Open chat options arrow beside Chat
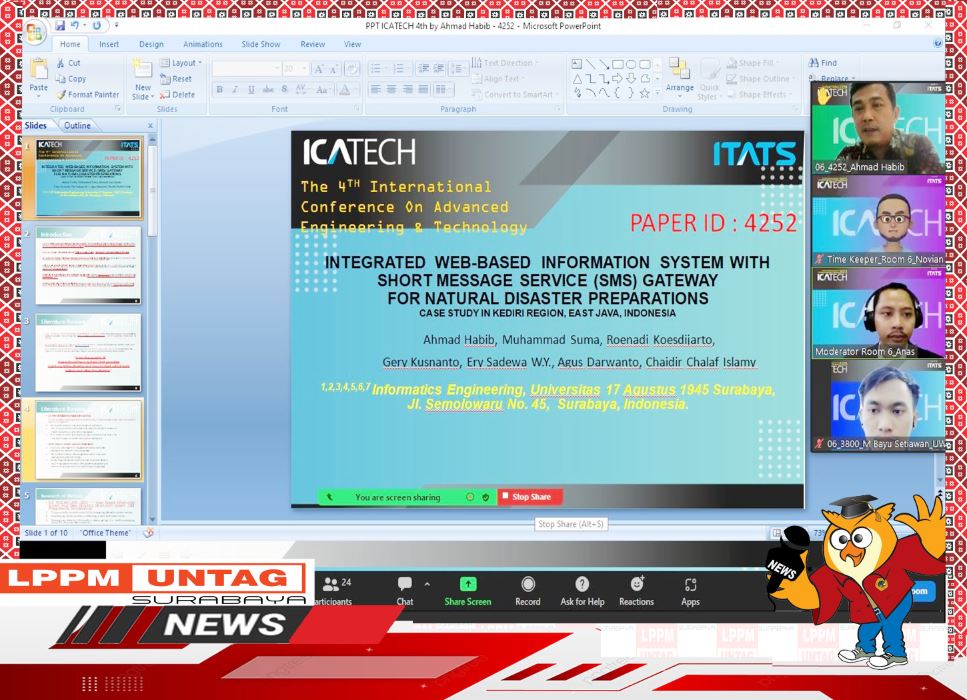The height and width of the screenshot is (700, 967). click(x=427, y=584)
